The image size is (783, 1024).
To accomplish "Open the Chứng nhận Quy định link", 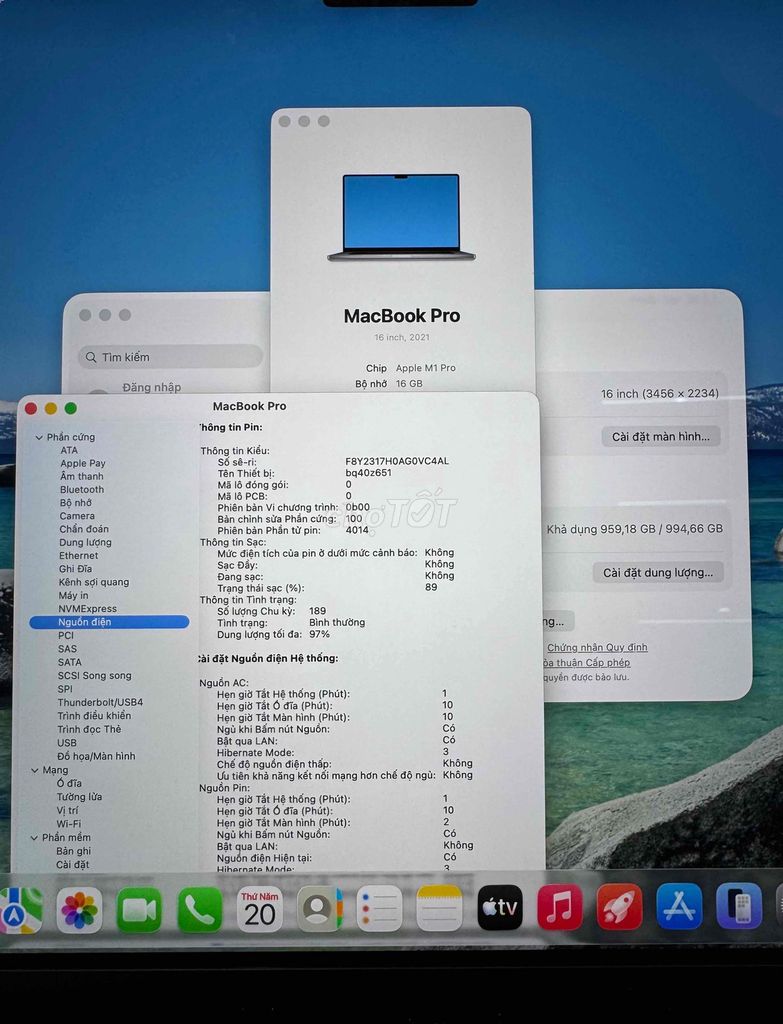I will 597,647.
